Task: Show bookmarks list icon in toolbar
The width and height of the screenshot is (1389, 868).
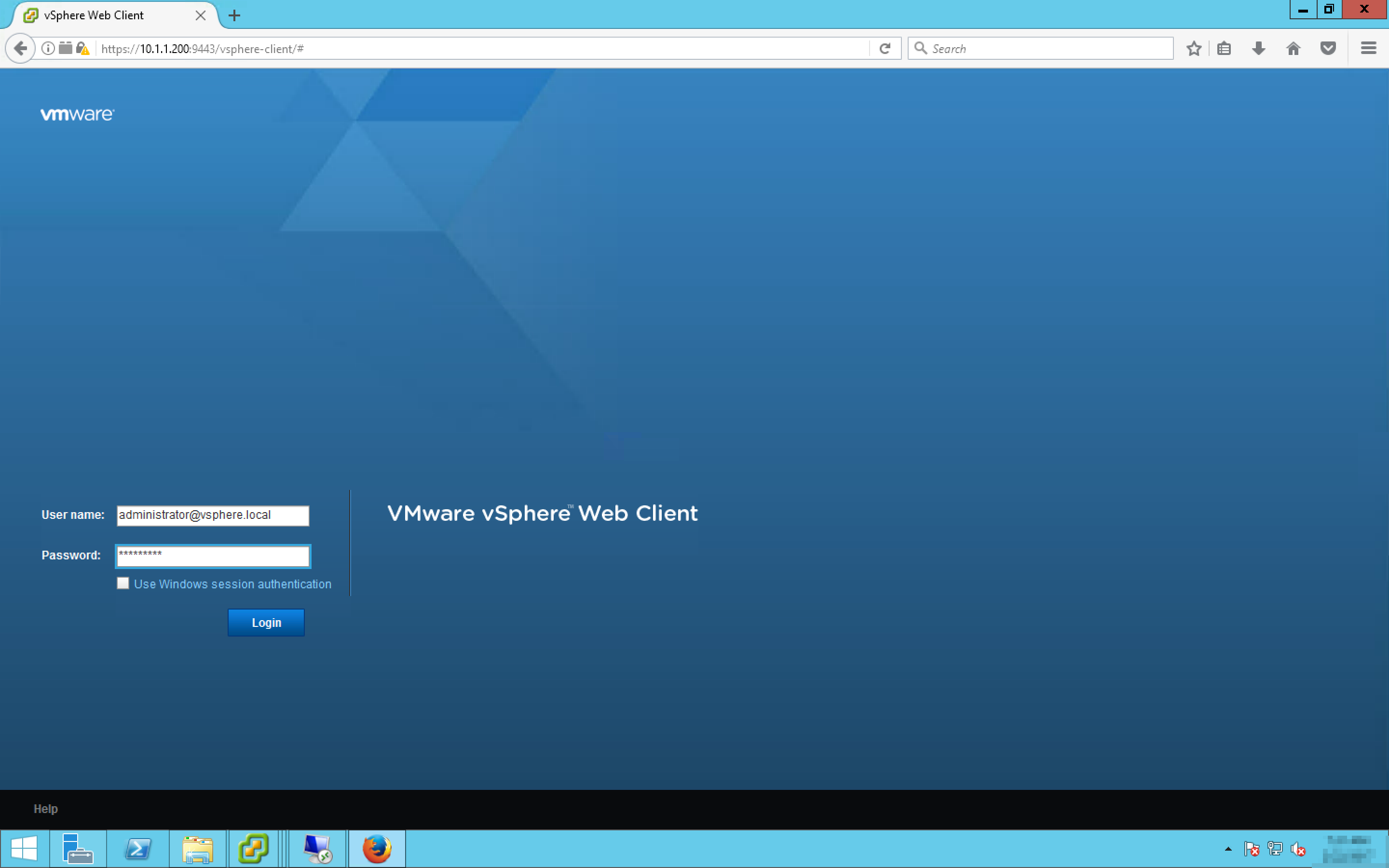Action: click(1224, 48)
